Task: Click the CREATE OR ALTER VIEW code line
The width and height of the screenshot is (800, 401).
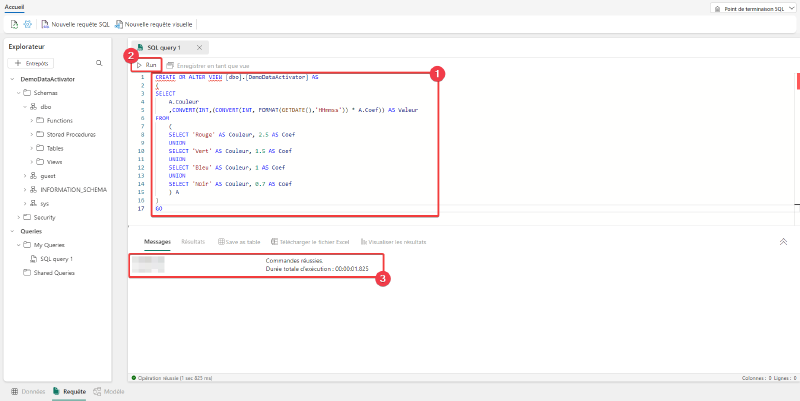Action: (x=237, y=78)
